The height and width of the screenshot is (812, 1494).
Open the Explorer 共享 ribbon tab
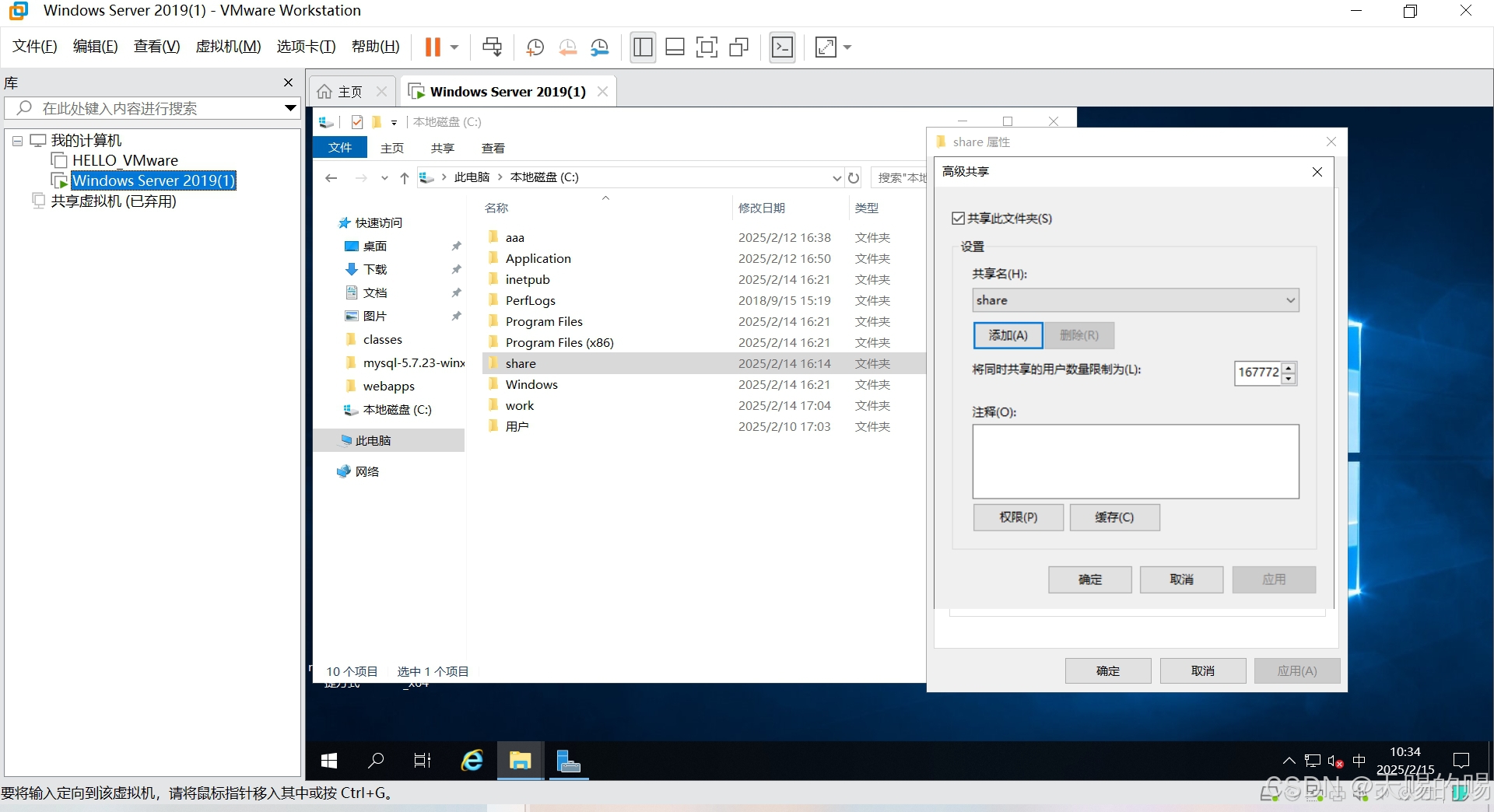pos(442,148)
